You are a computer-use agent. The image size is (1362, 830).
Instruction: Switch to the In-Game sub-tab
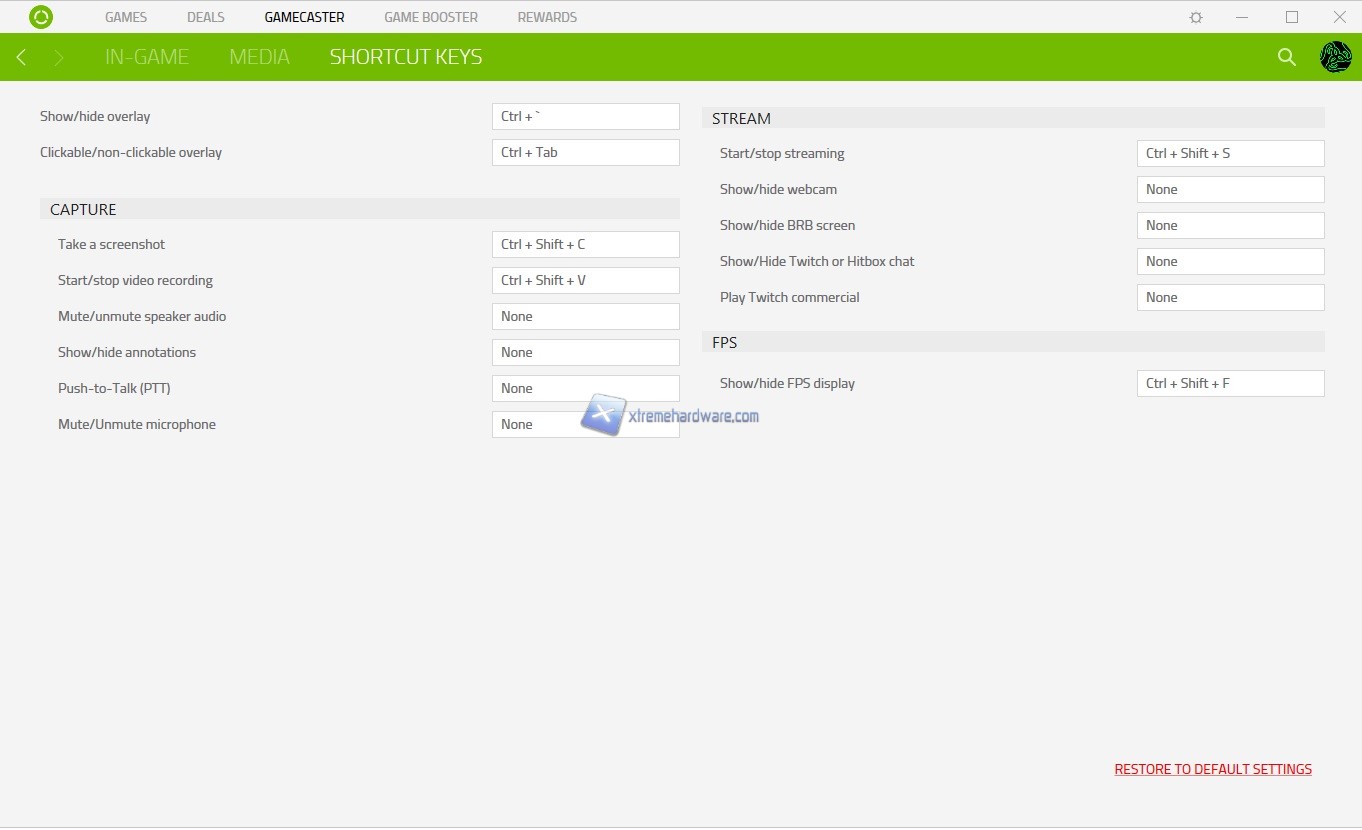(x=147, y=57)
